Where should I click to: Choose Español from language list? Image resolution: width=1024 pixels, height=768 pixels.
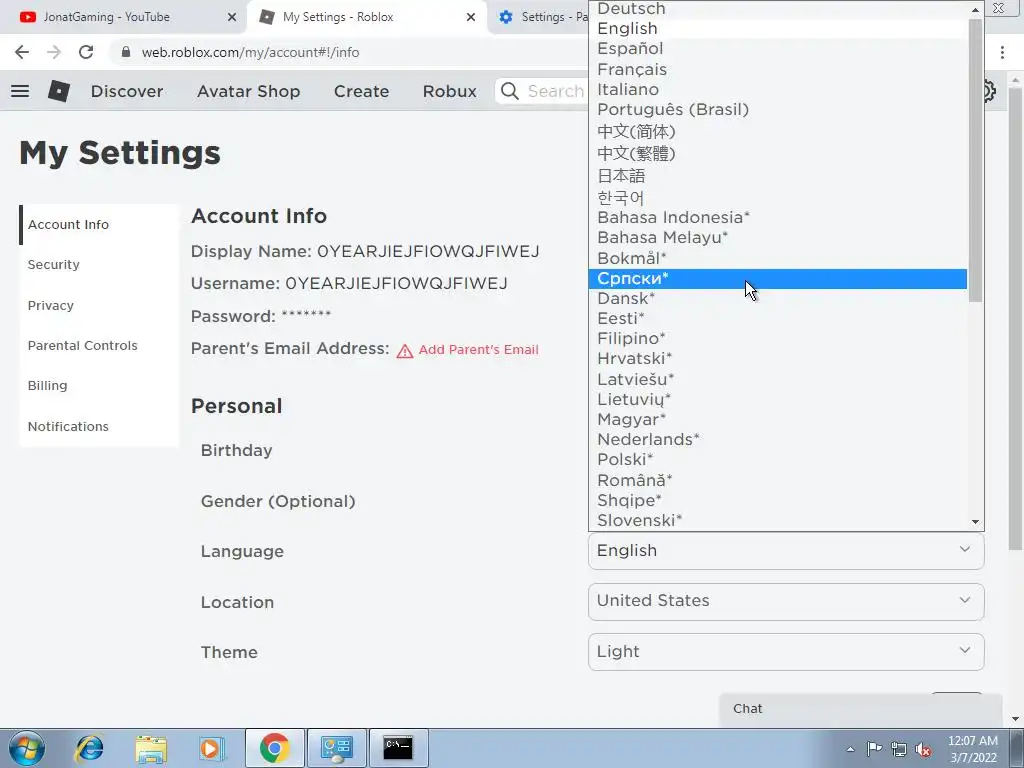click(x=777, y=49)
